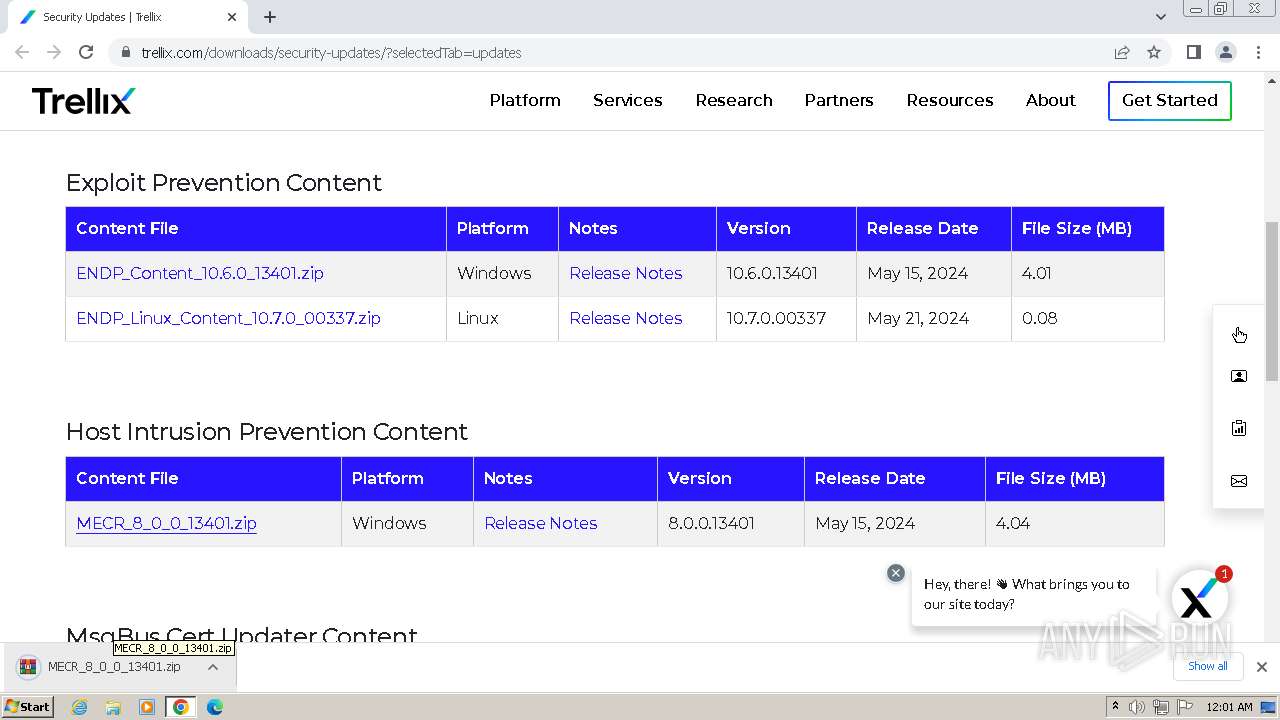Click May 21, 2024 release date

(x=918, y=318)
